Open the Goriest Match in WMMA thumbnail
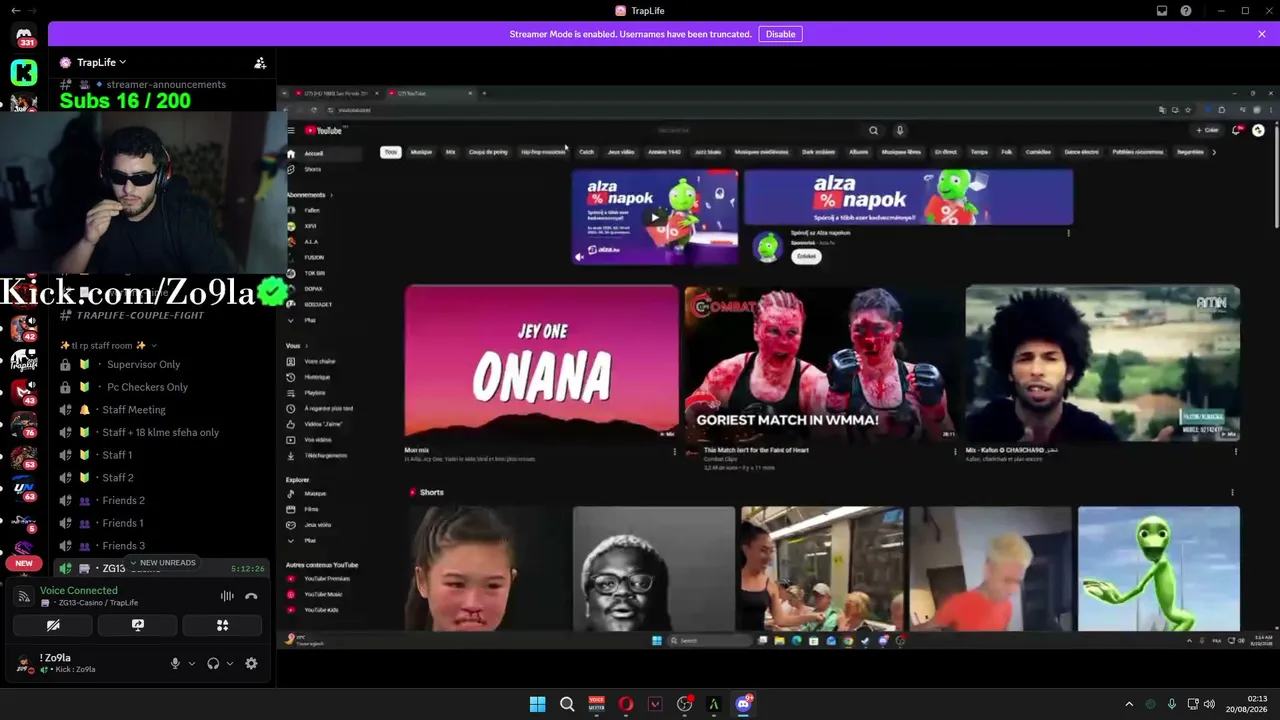1280x720 pixels. [x=821, y=363]
